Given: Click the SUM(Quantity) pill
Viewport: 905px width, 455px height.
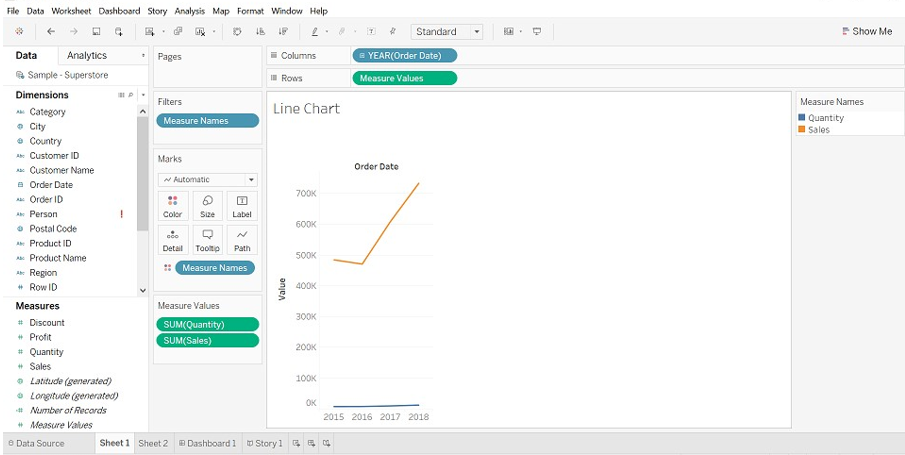Looking at the screenshot, I should coord(208,325).
